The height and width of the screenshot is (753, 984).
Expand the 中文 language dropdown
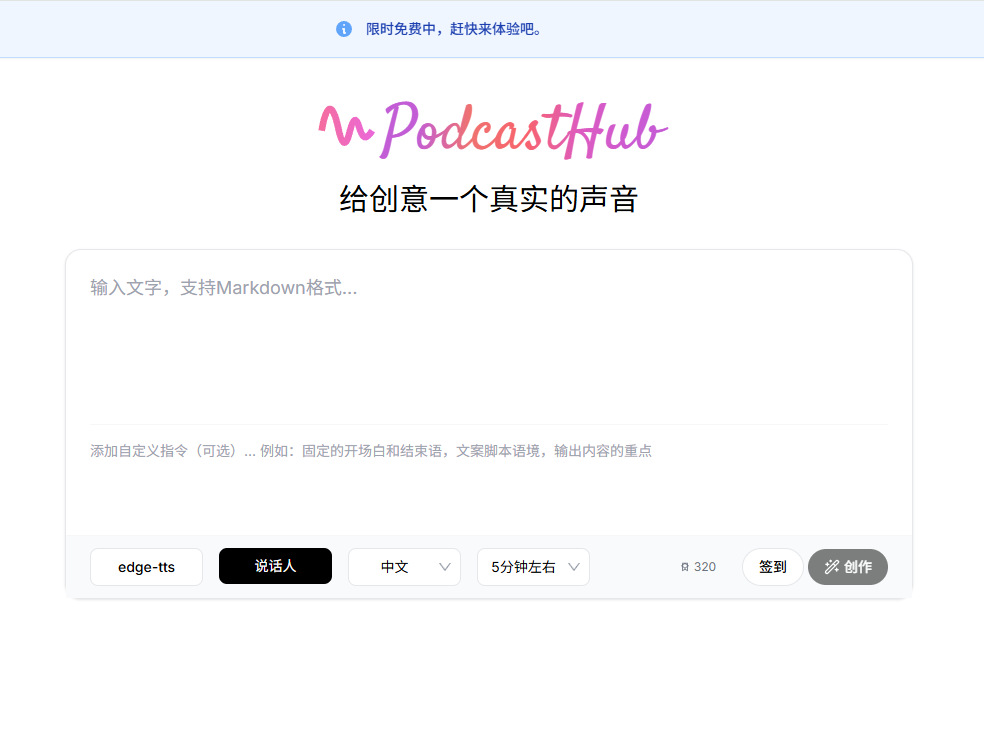(405, 567)
